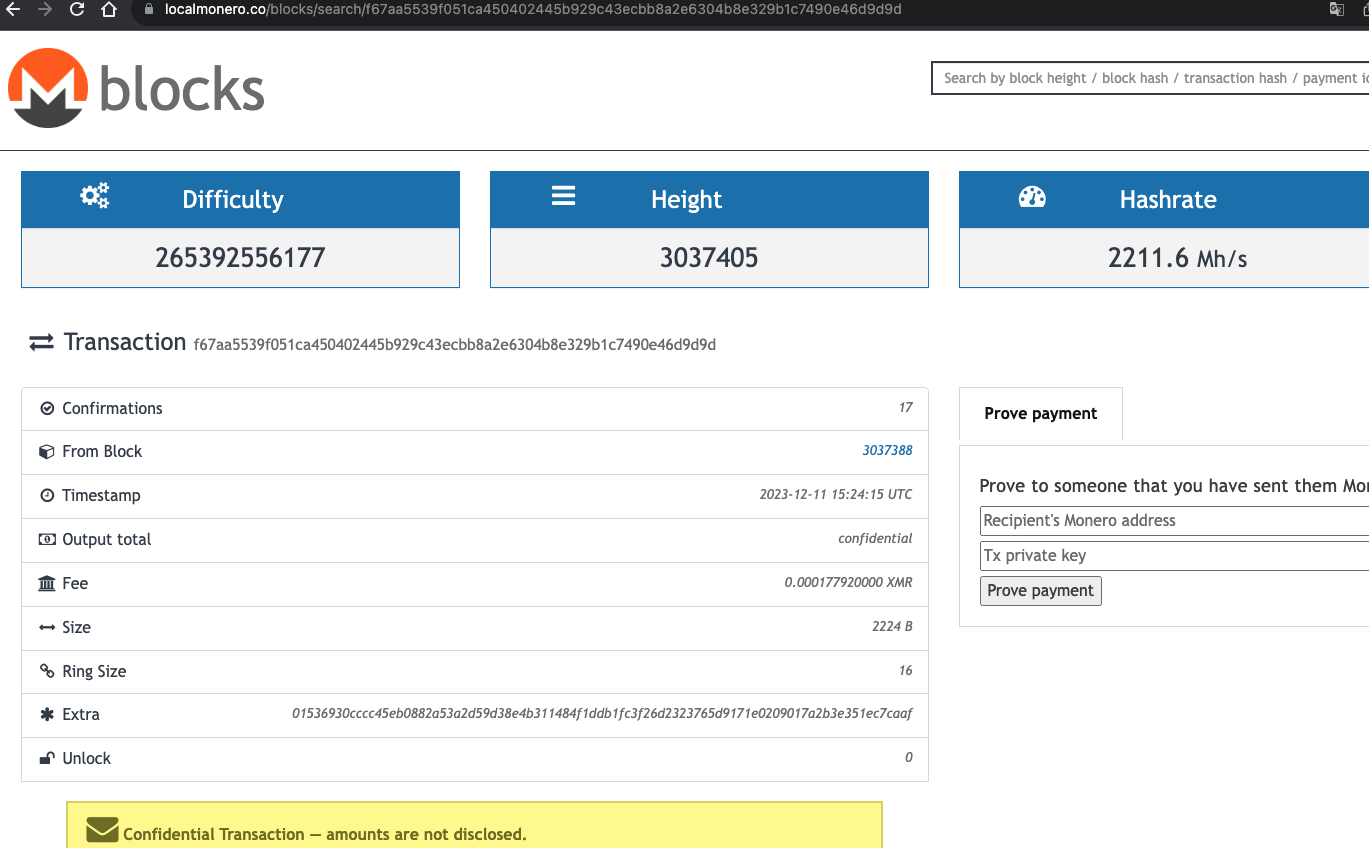Click the Height value 3037405
Viewport: 1369px width, 848px height.
[709, 258]
